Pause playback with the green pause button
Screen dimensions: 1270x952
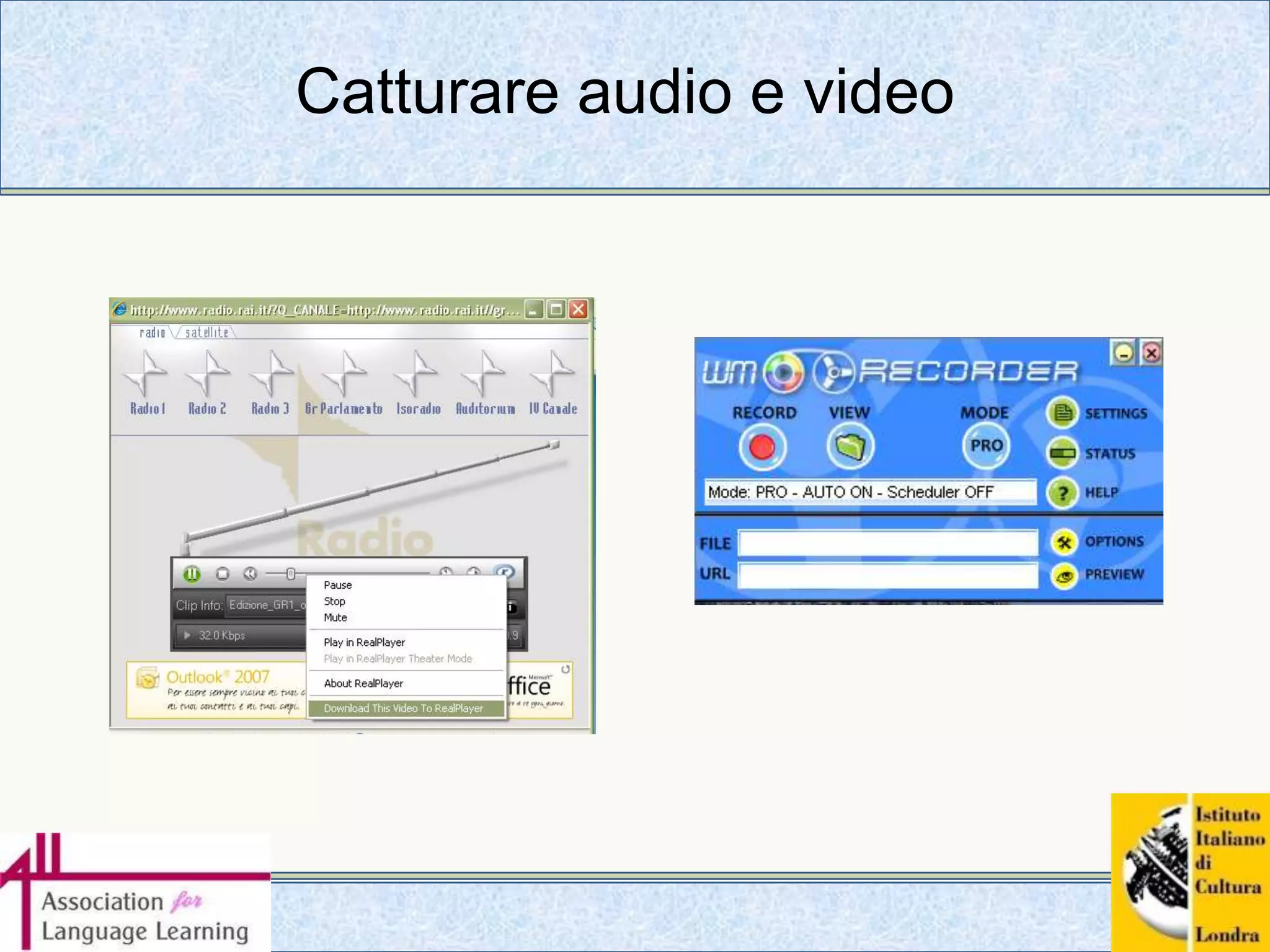[192, 575]
